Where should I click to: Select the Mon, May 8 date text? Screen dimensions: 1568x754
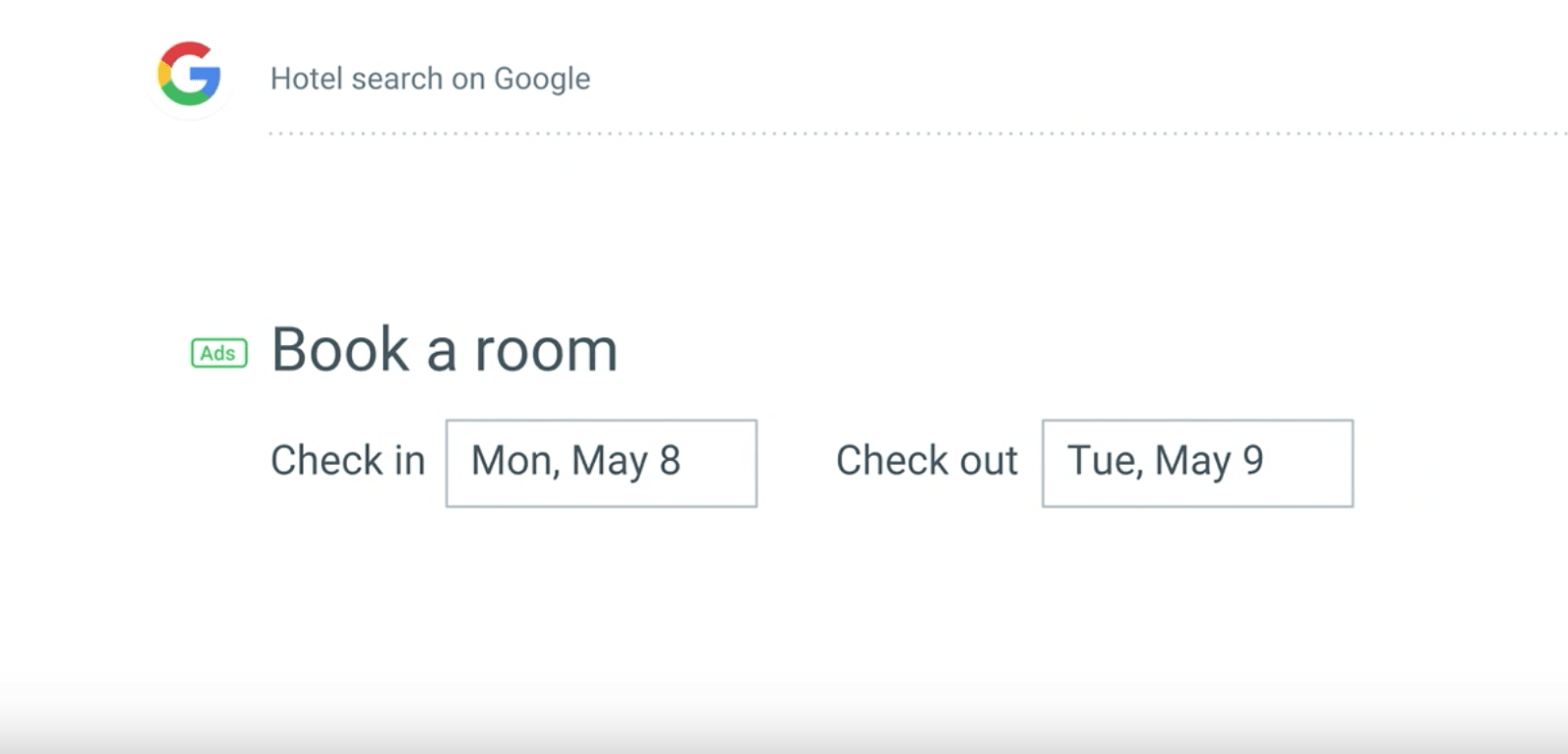tap(575, 461)
